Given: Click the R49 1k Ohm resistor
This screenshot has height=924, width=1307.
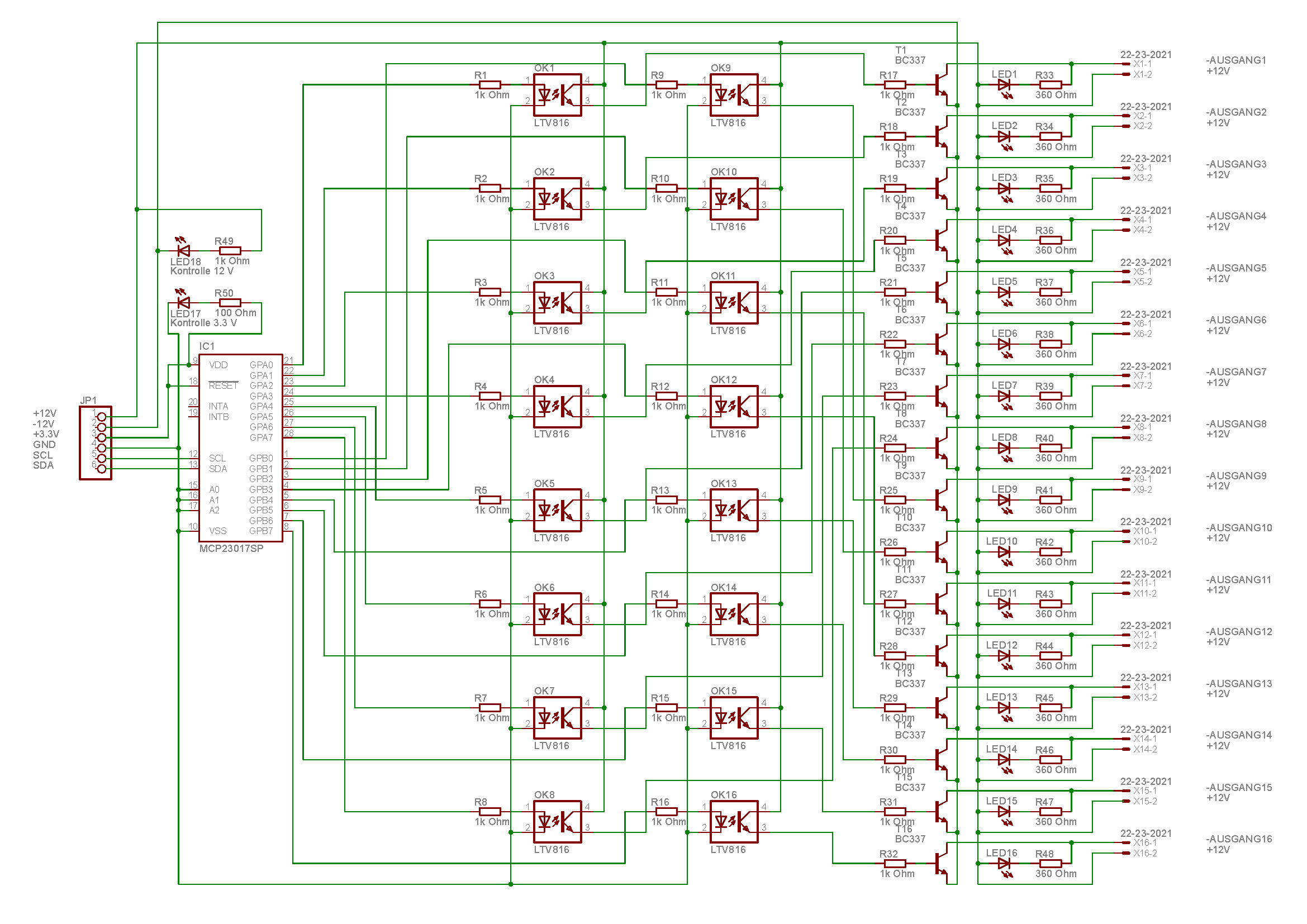Looking at the screenshot, I should tap(230, 251).
